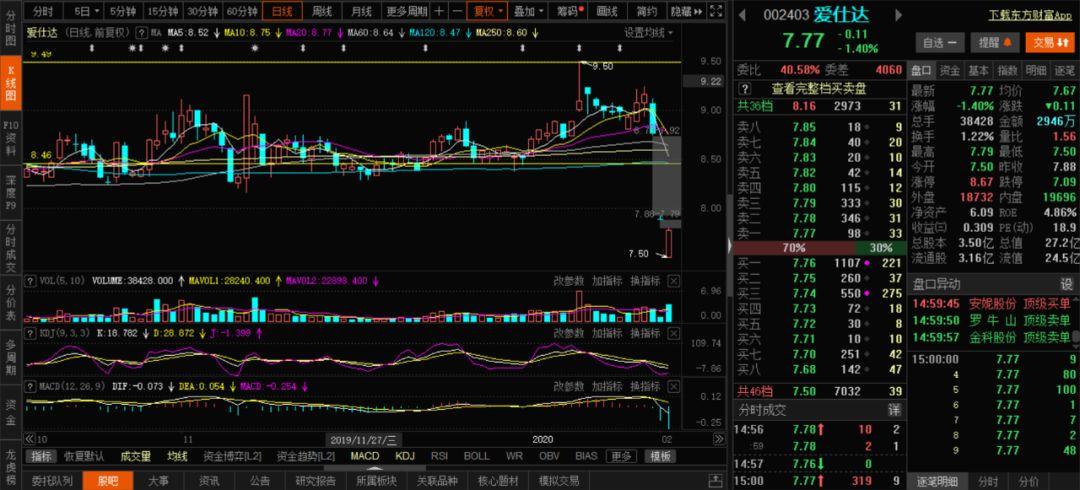Zoom in the K-line chart with the plus icon
Image resolution: width=1080 pixels, height=490 pixels.
pos(439,11)
